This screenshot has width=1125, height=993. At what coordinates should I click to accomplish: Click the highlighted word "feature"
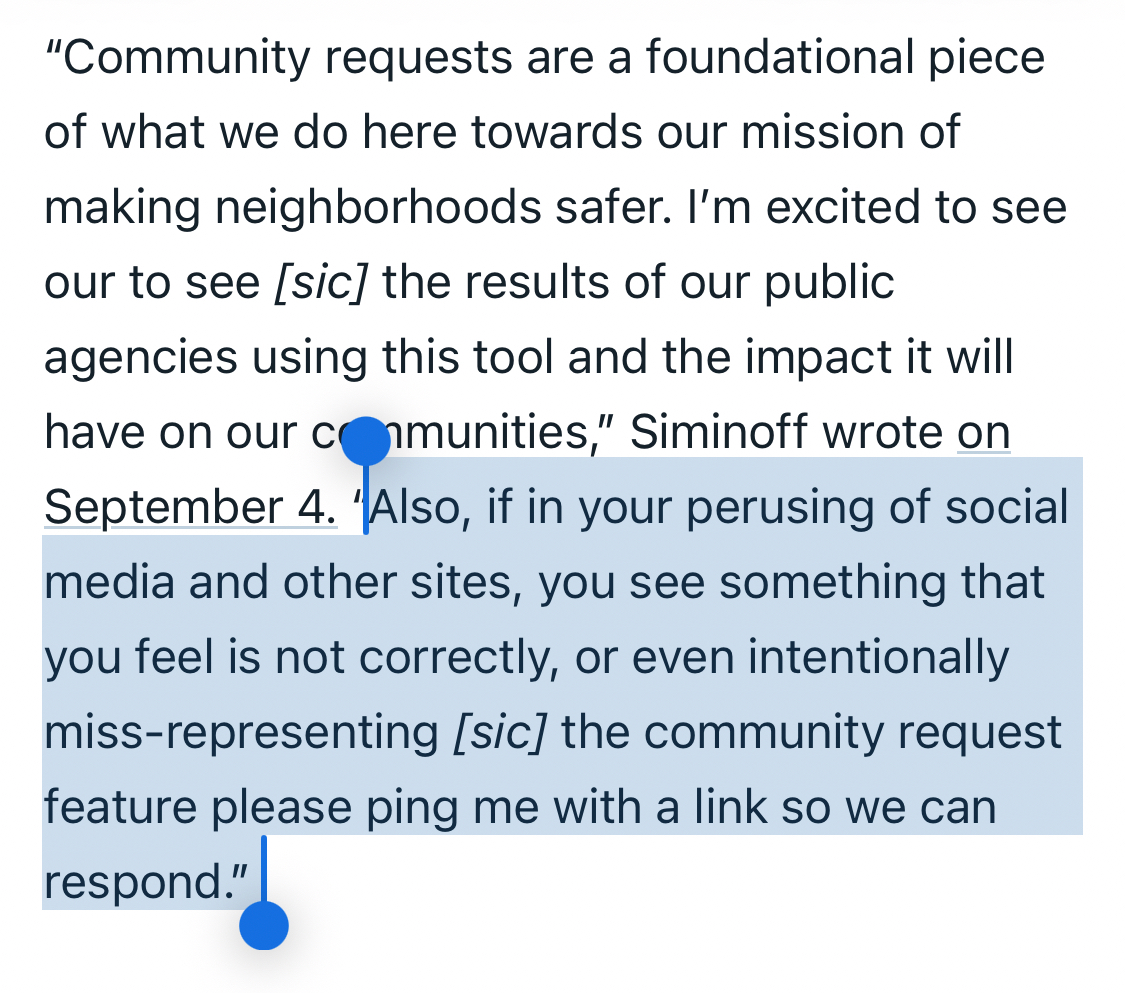coord(119,807)
